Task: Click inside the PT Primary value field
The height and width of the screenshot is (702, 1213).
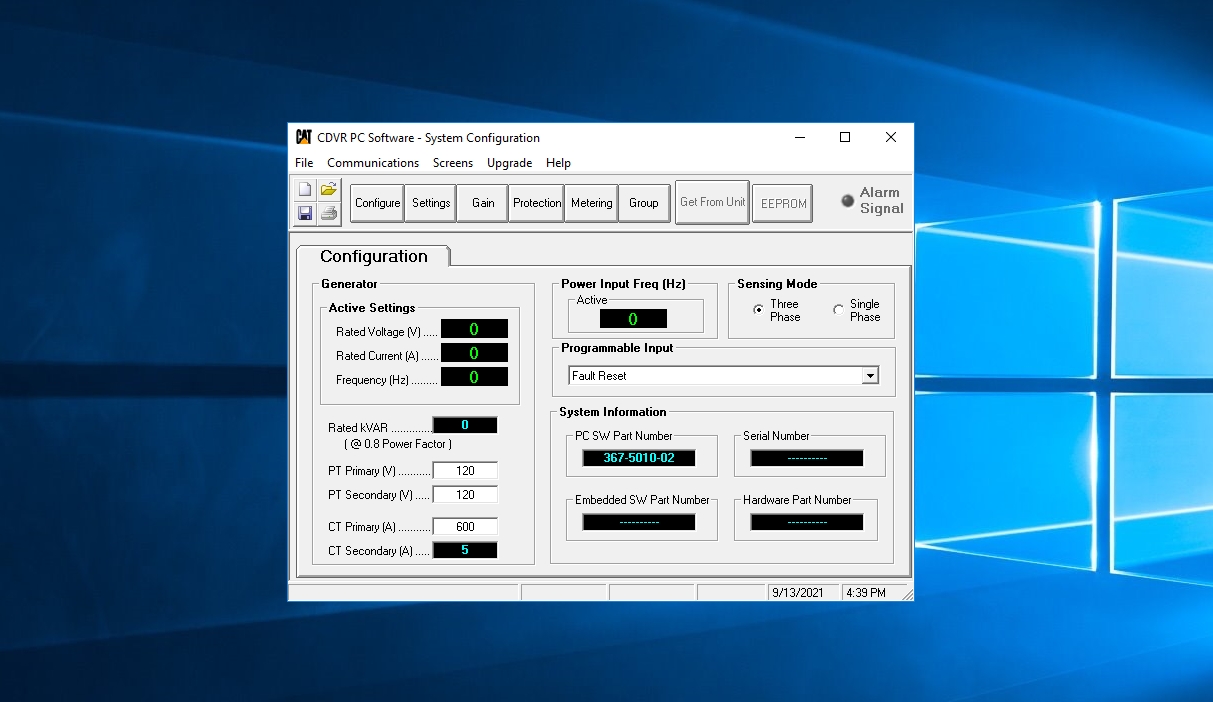Action: (x=464, y=470)
